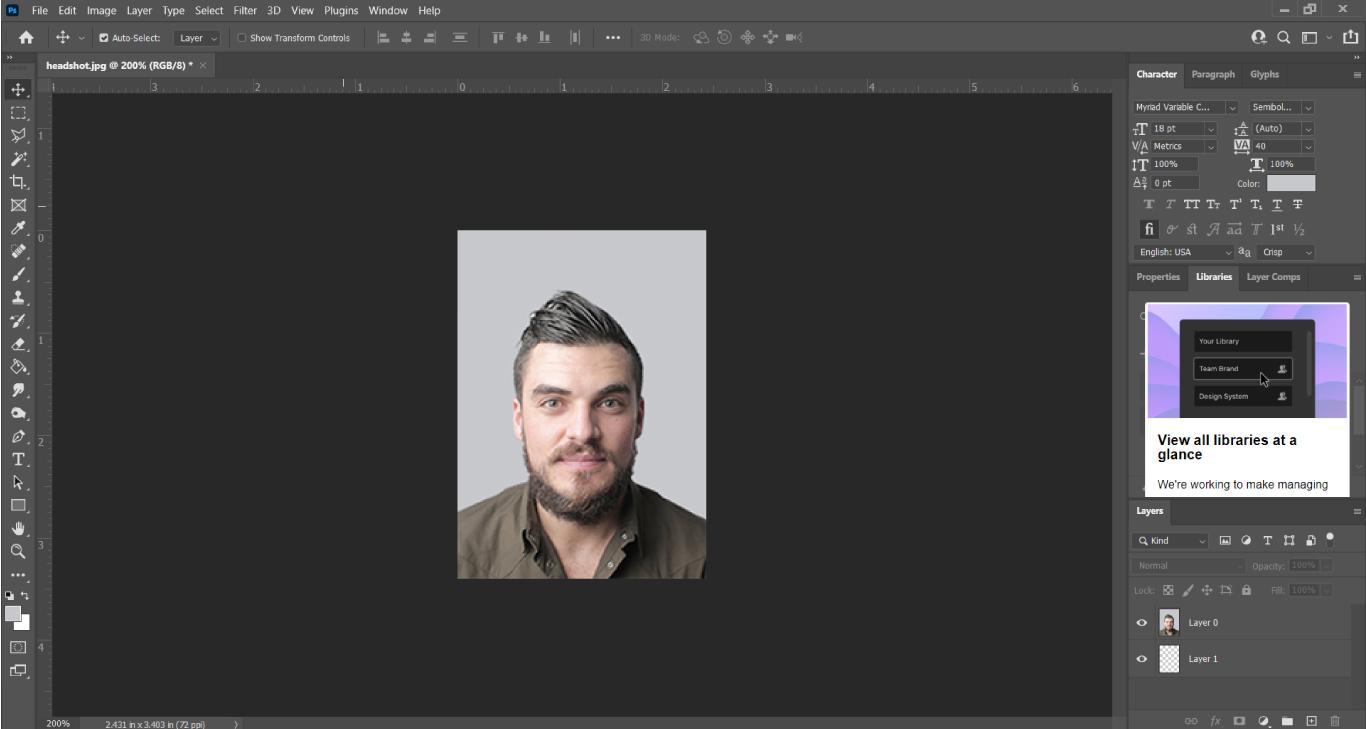
Task: Open Auto-Select Layer dropdown
Action: point(197,38)
